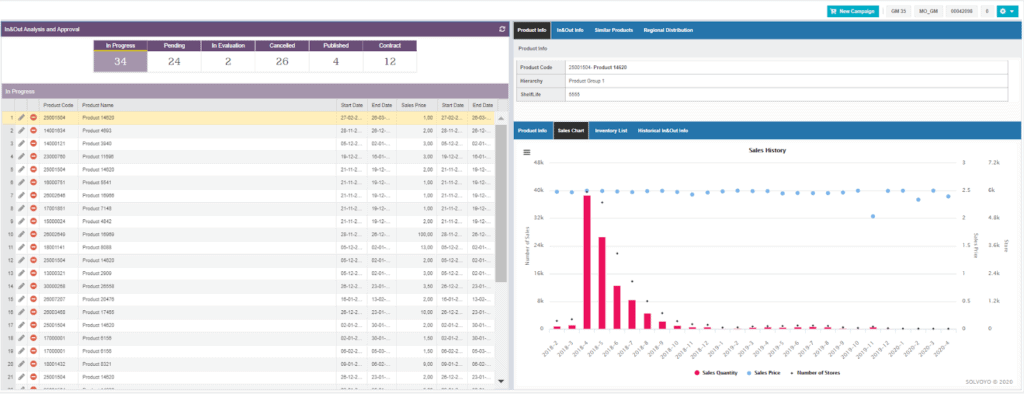Click the 2018-5 sales quantity bar
The width and height of the screenshot is (1024, 394).
[x=601, y=283]
